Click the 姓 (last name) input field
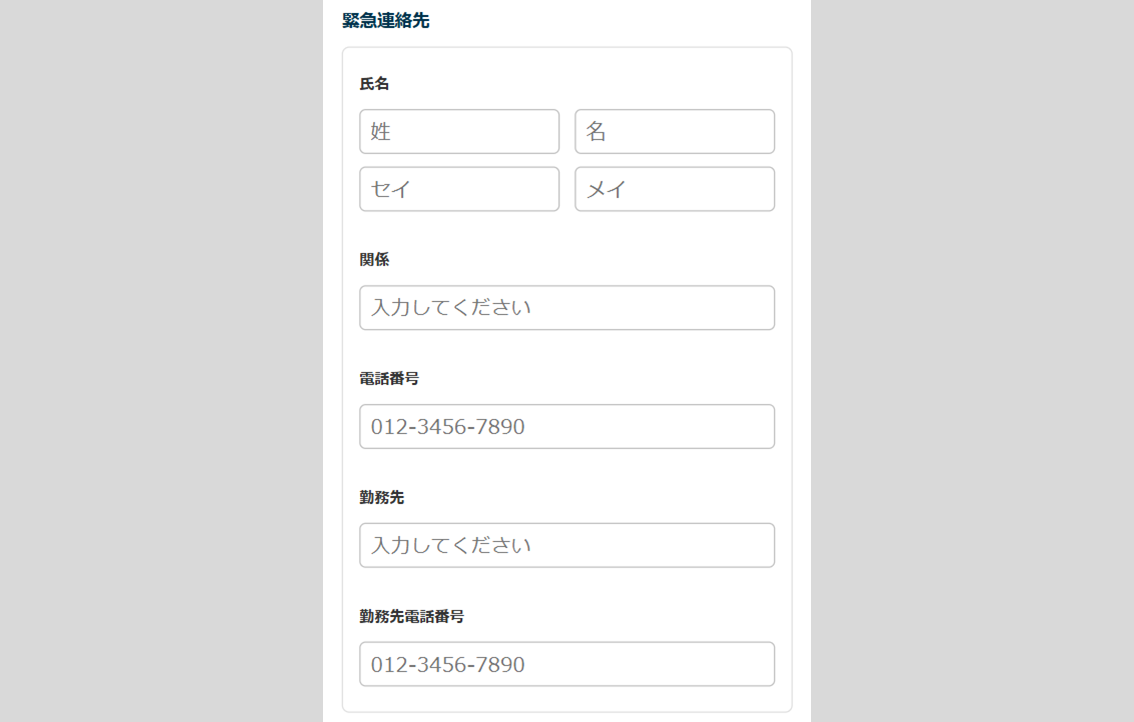The width and height of the screenshot is (1134, 722). [459, 132]
